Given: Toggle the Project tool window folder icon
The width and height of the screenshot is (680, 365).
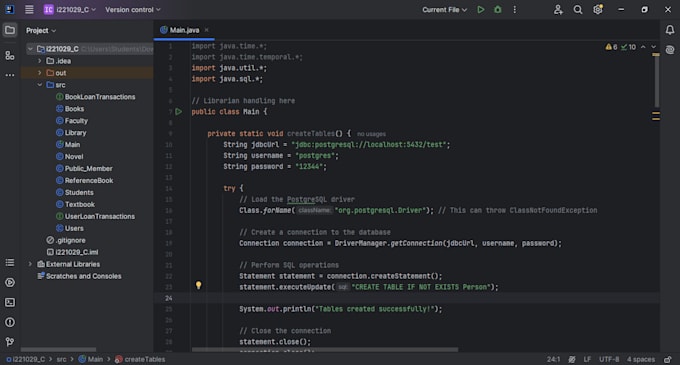Looking at the screenshot, I should [10, 30].
